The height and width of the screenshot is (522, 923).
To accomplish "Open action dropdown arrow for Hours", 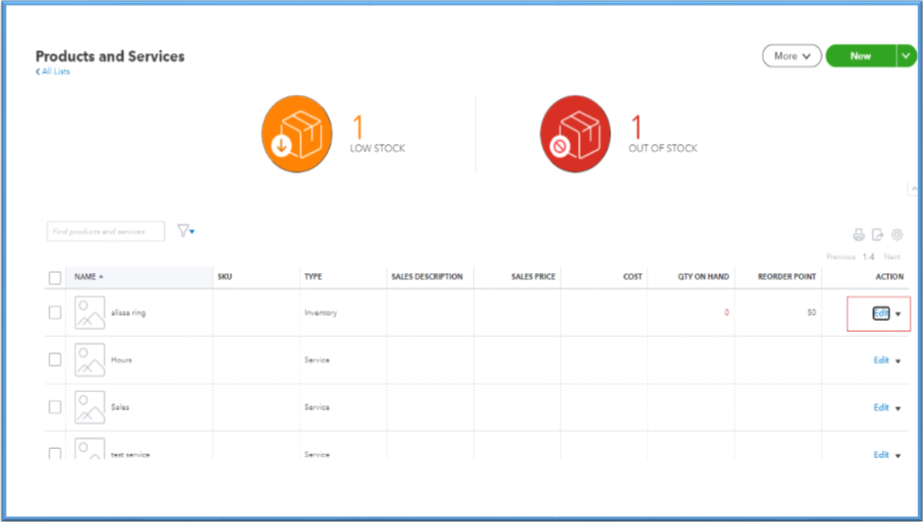I will point(898,361).
